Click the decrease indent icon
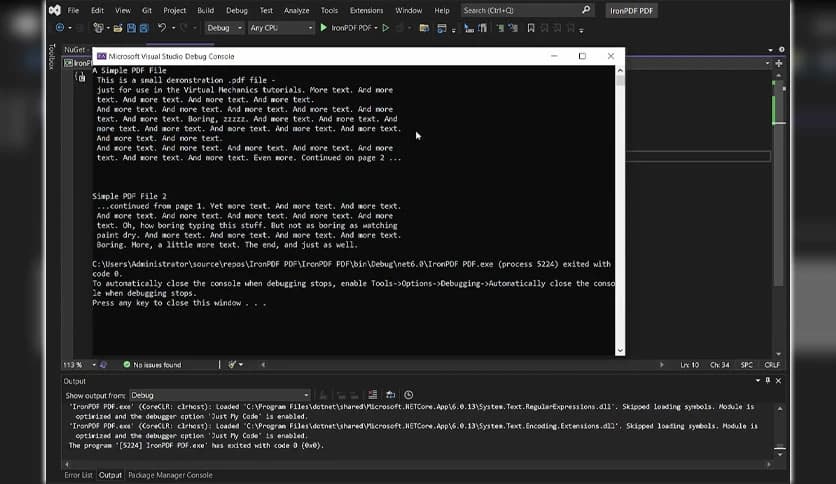The image size is (836, 484). click(x=500, y=28)
